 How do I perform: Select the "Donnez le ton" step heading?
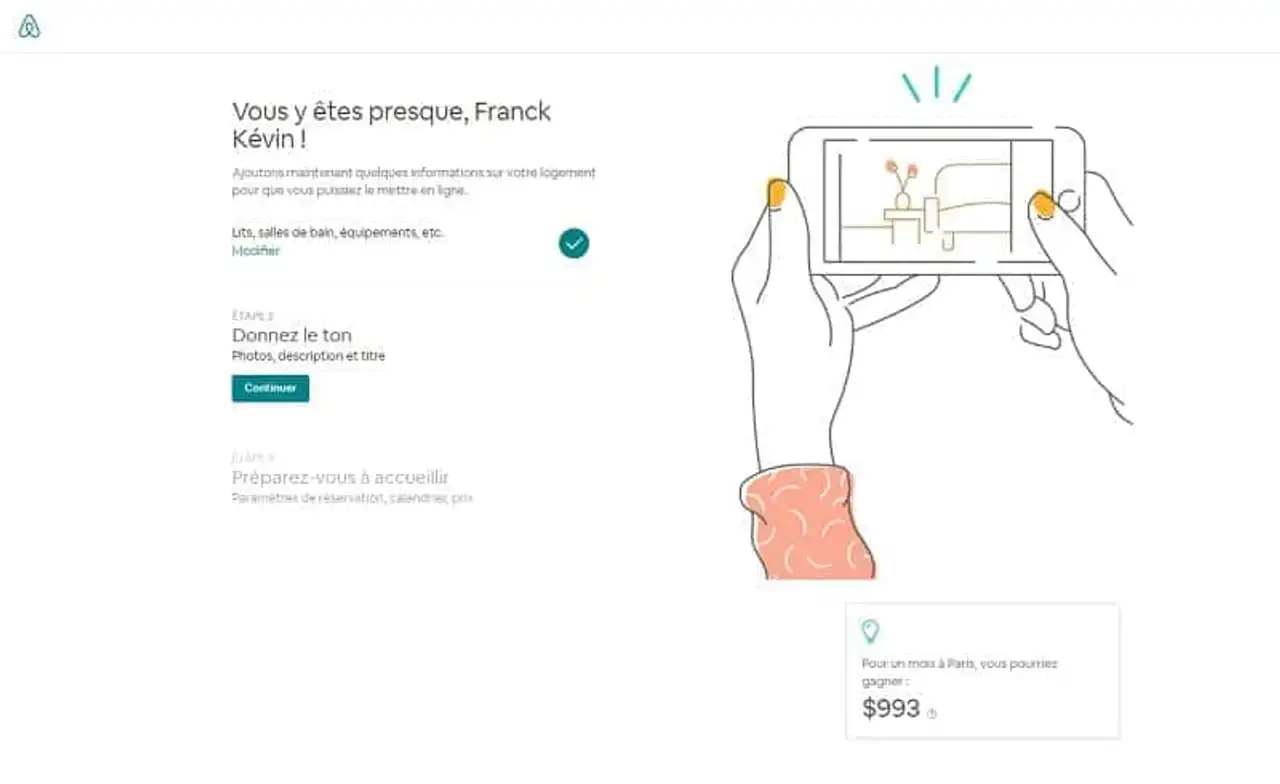tap(292, 335)
